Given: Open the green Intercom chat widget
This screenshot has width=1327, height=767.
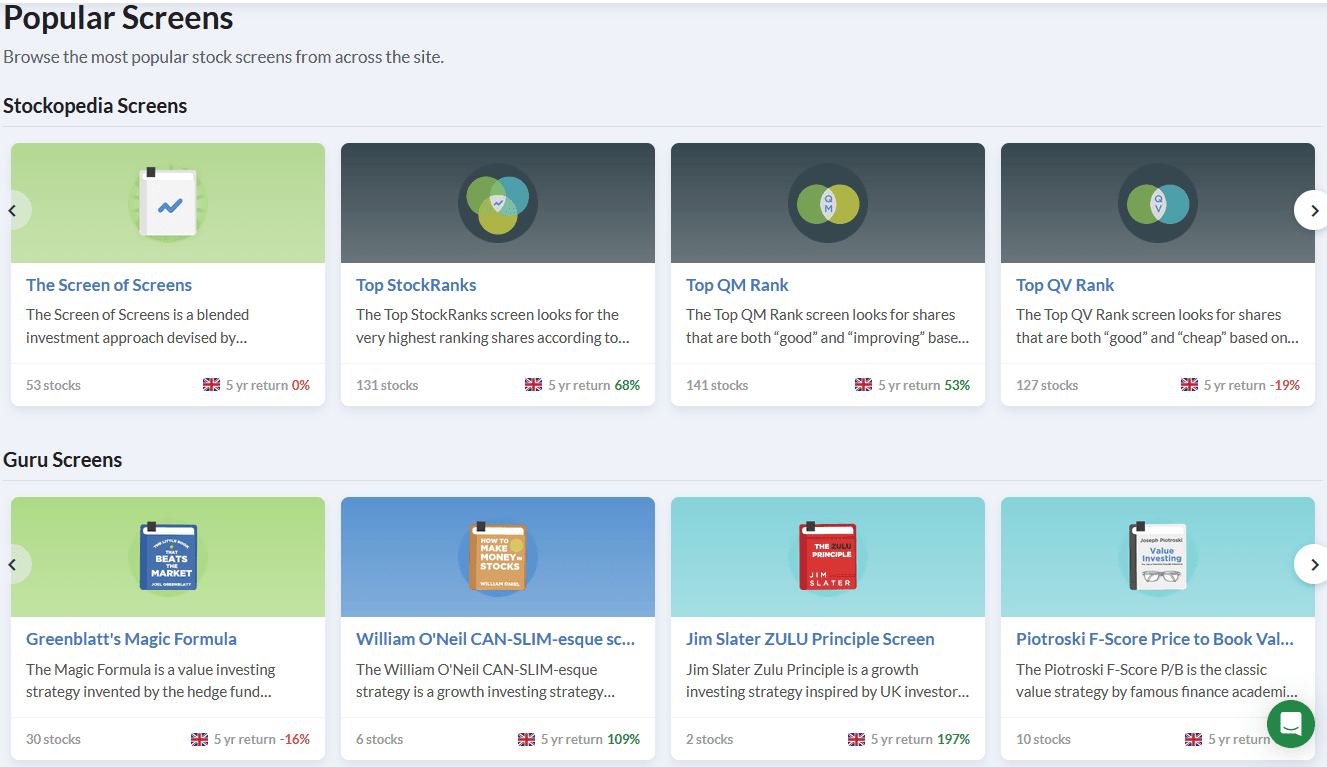Looking at the screenshot, I should pos(1290,723).
